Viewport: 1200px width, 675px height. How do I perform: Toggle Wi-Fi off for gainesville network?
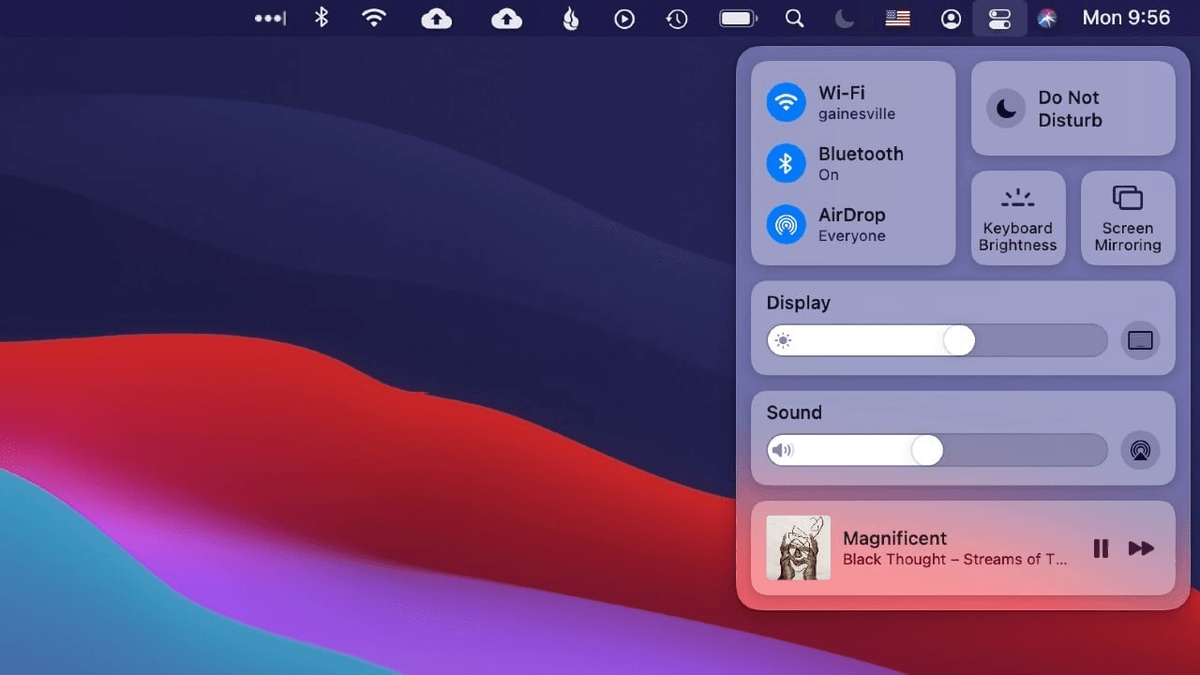pos(786,102)
